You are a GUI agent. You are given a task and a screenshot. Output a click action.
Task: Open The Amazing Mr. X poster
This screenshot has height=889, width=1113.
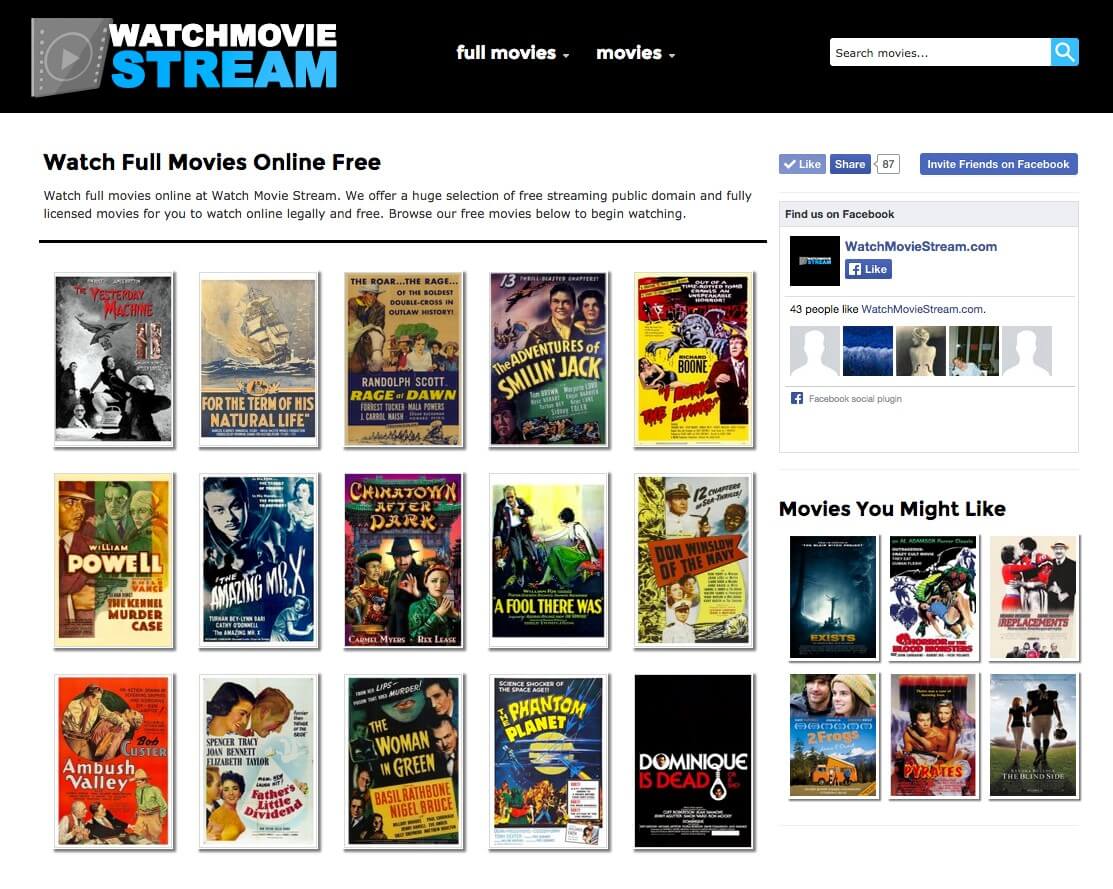(x=258, y=561)
